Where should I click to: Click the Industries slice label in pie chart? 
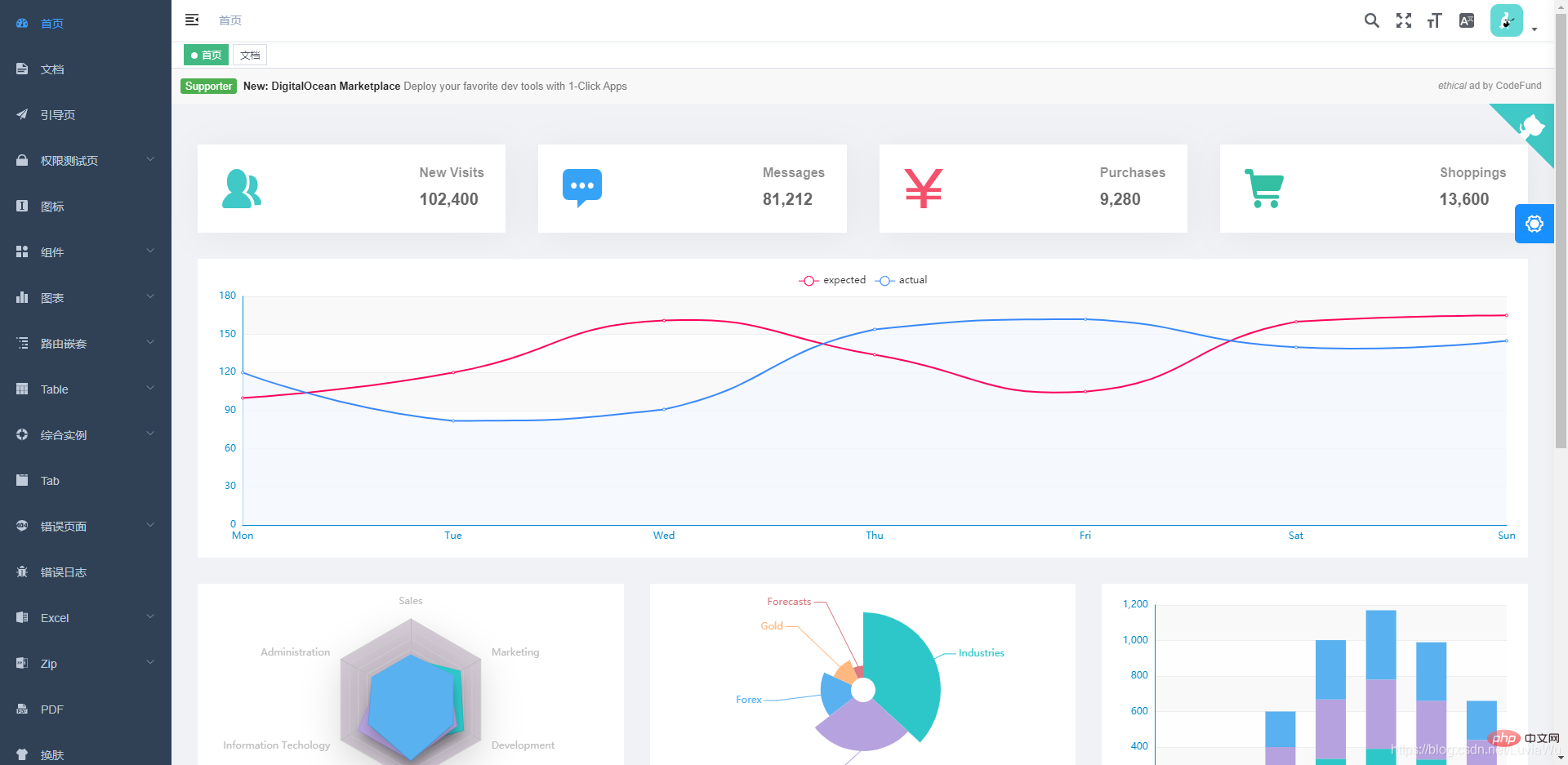[982, 653]
